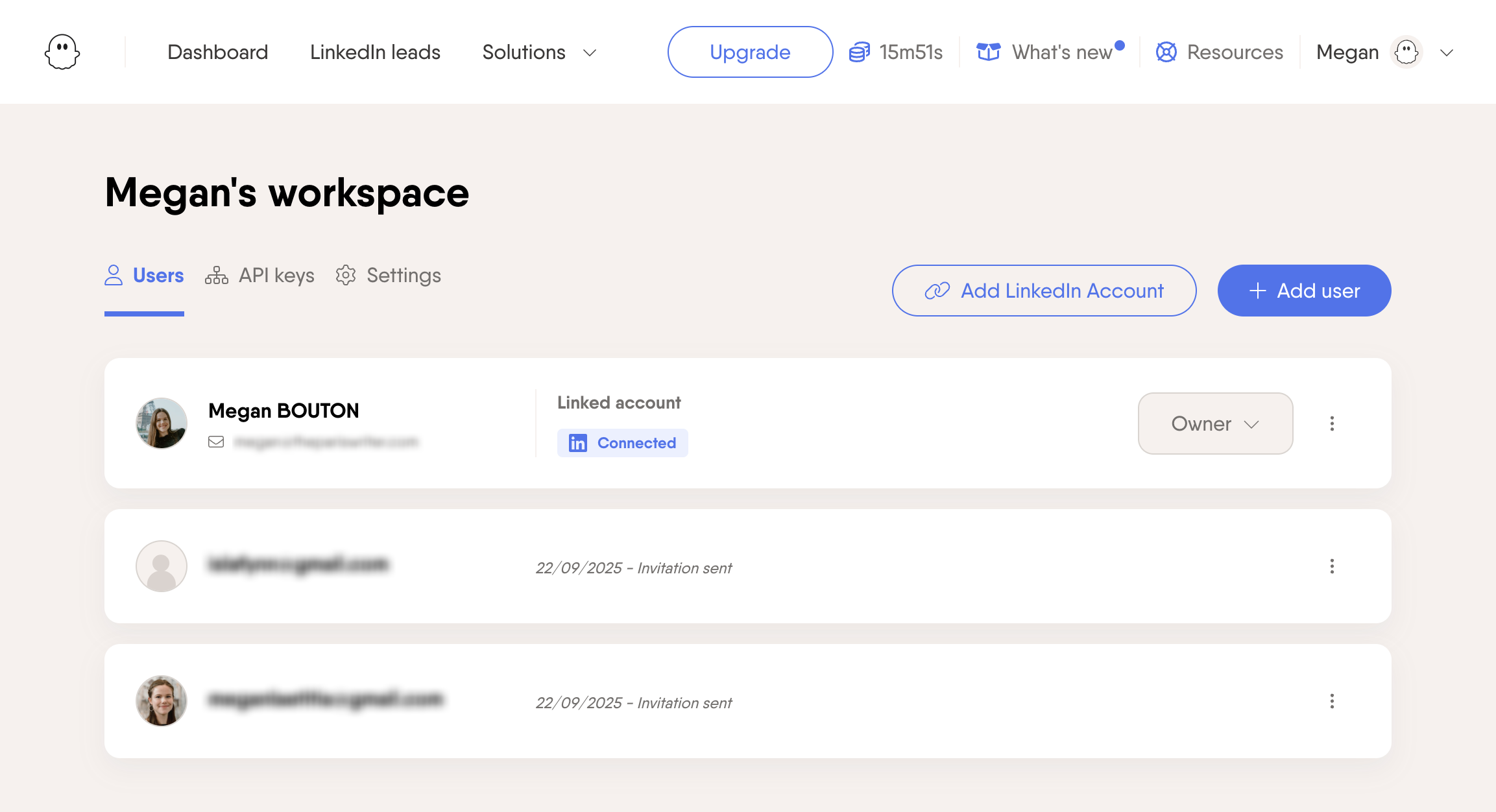The width and height of the screenshot is (1496, 812).
Task: Click the ghost logo in header
Action: click(x=62, y=52)
